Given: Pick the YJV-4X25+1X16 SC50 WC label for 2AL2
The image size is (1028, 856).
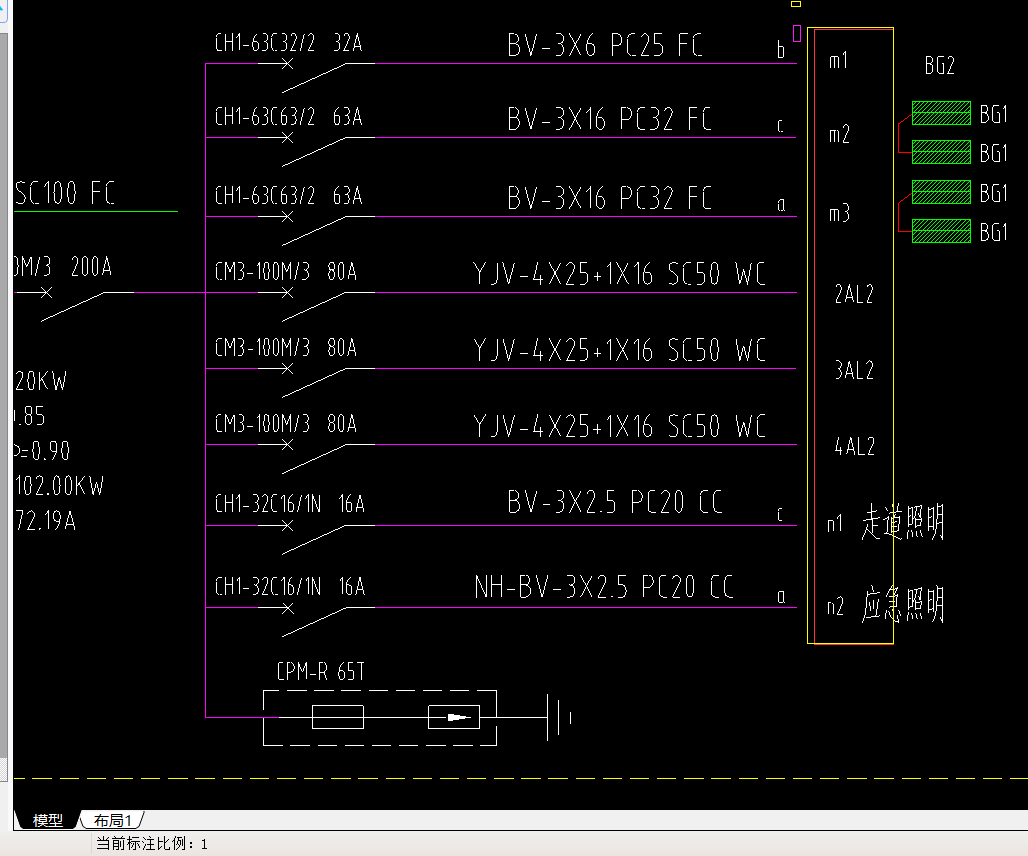Looking at the screenshot, I should point(619,274).
